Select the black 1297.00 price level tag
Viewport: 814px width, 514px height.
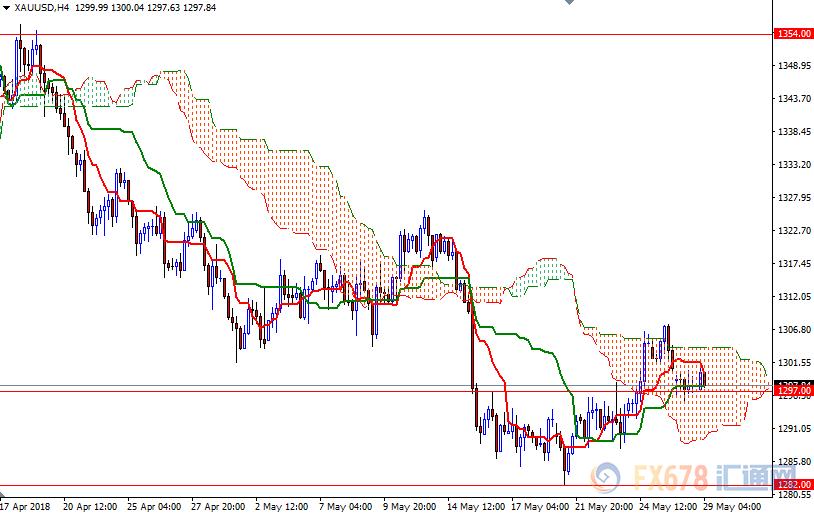coord(793,392)
